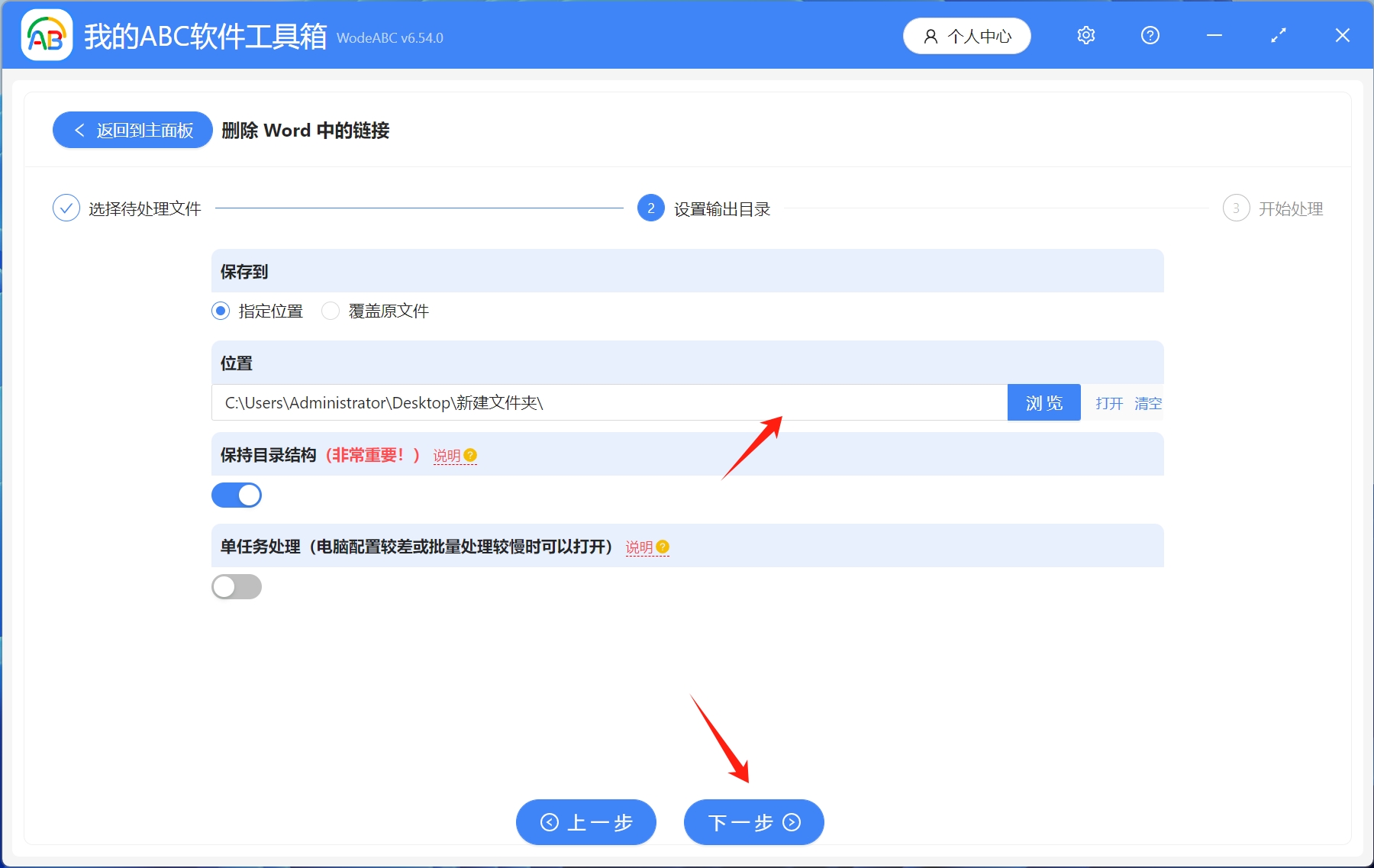Click the 上一步 previous button

point(585,822)
